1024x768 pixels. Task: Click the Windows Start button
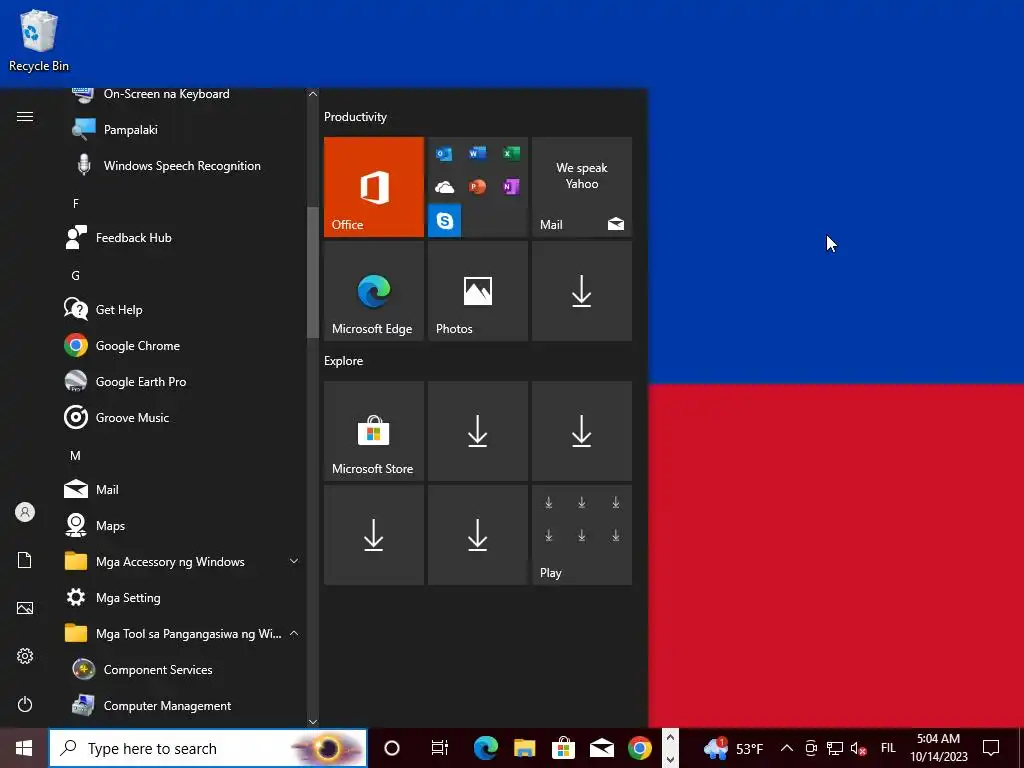tap(24, 748)
